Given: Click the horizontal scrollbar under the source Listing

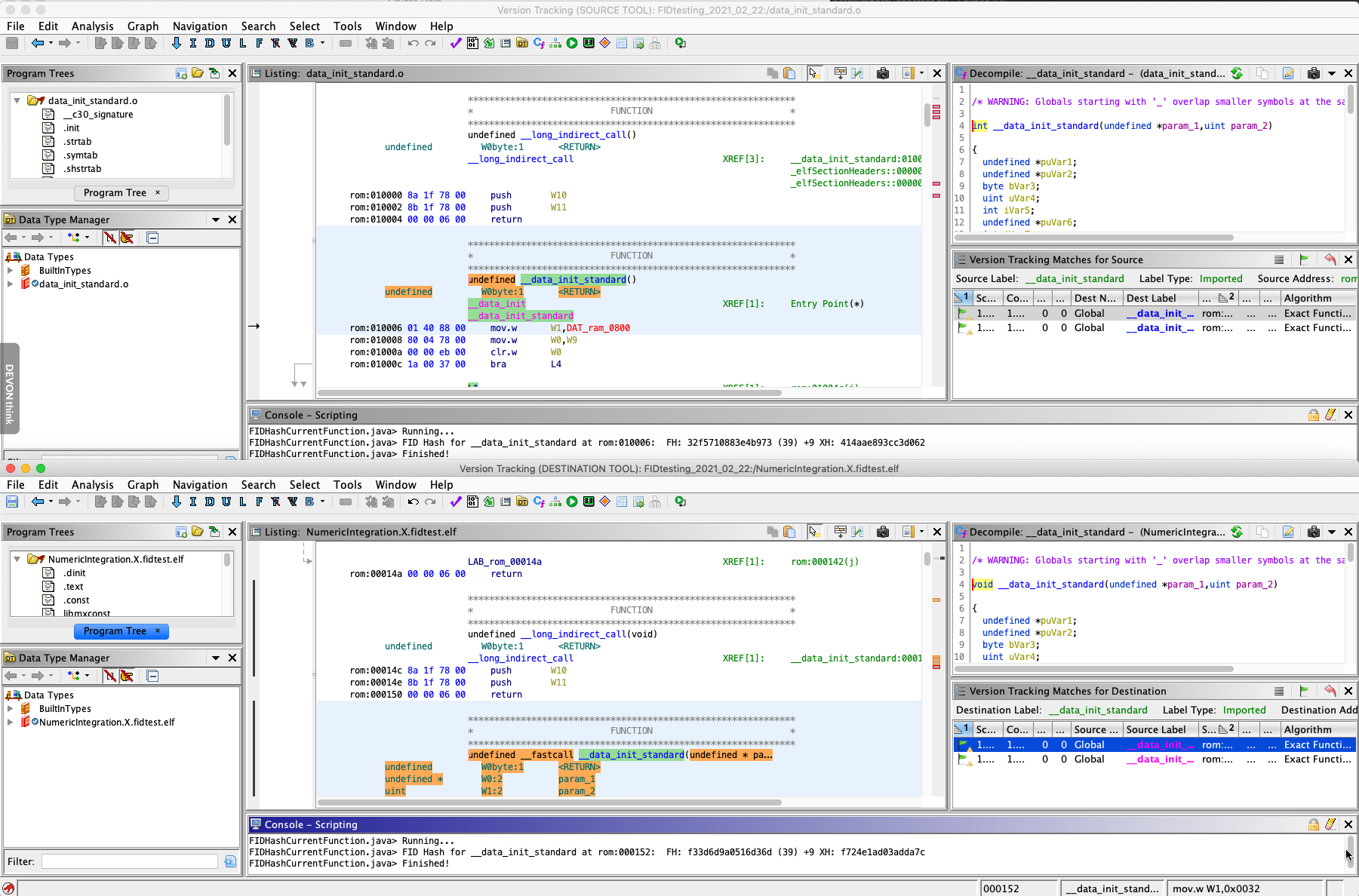Looking at the screenshot, I should tap(549, 393).
